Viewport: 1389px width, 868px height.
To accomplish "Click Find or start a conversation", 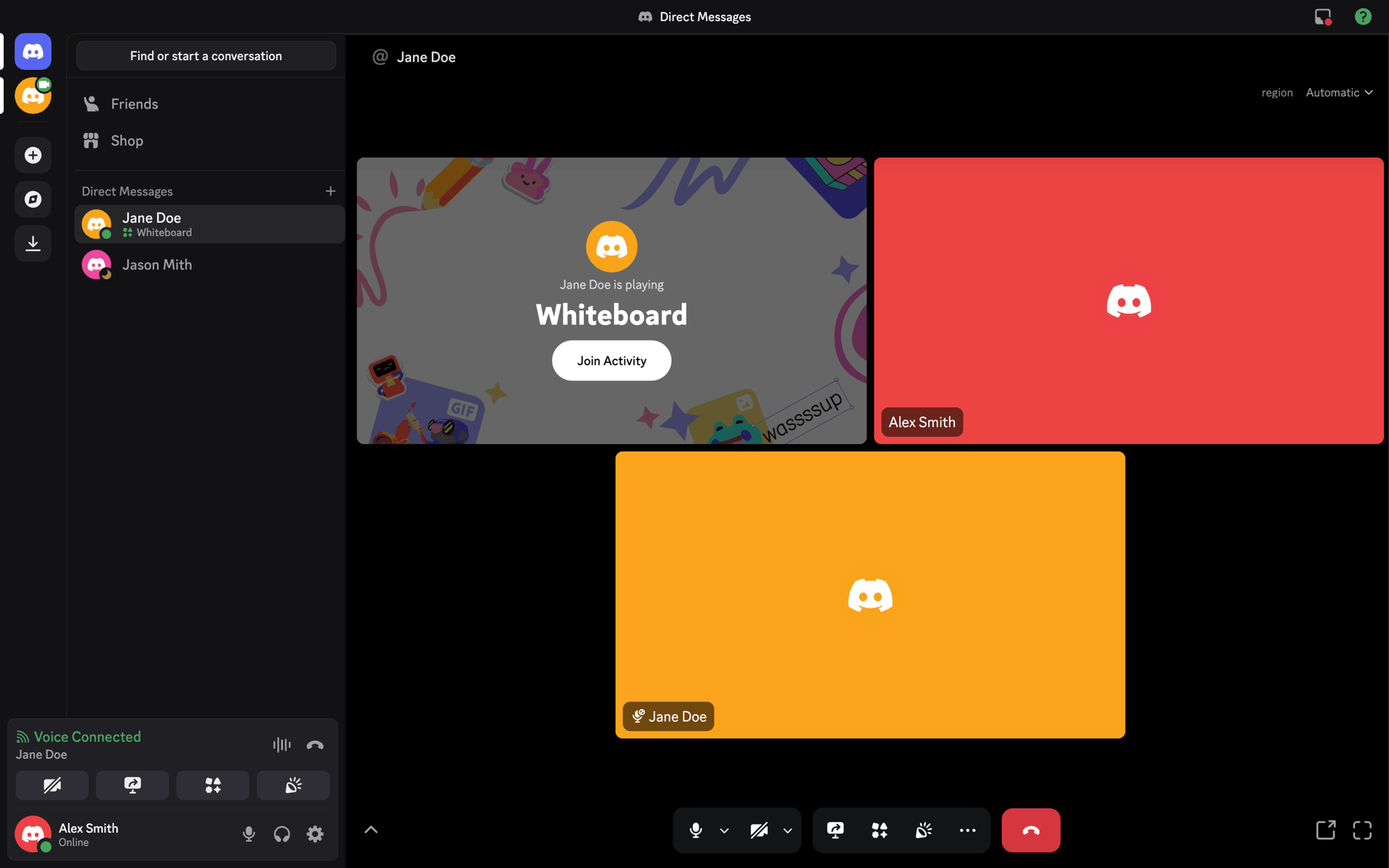I will pyautogui.click(x=206, y=56).
